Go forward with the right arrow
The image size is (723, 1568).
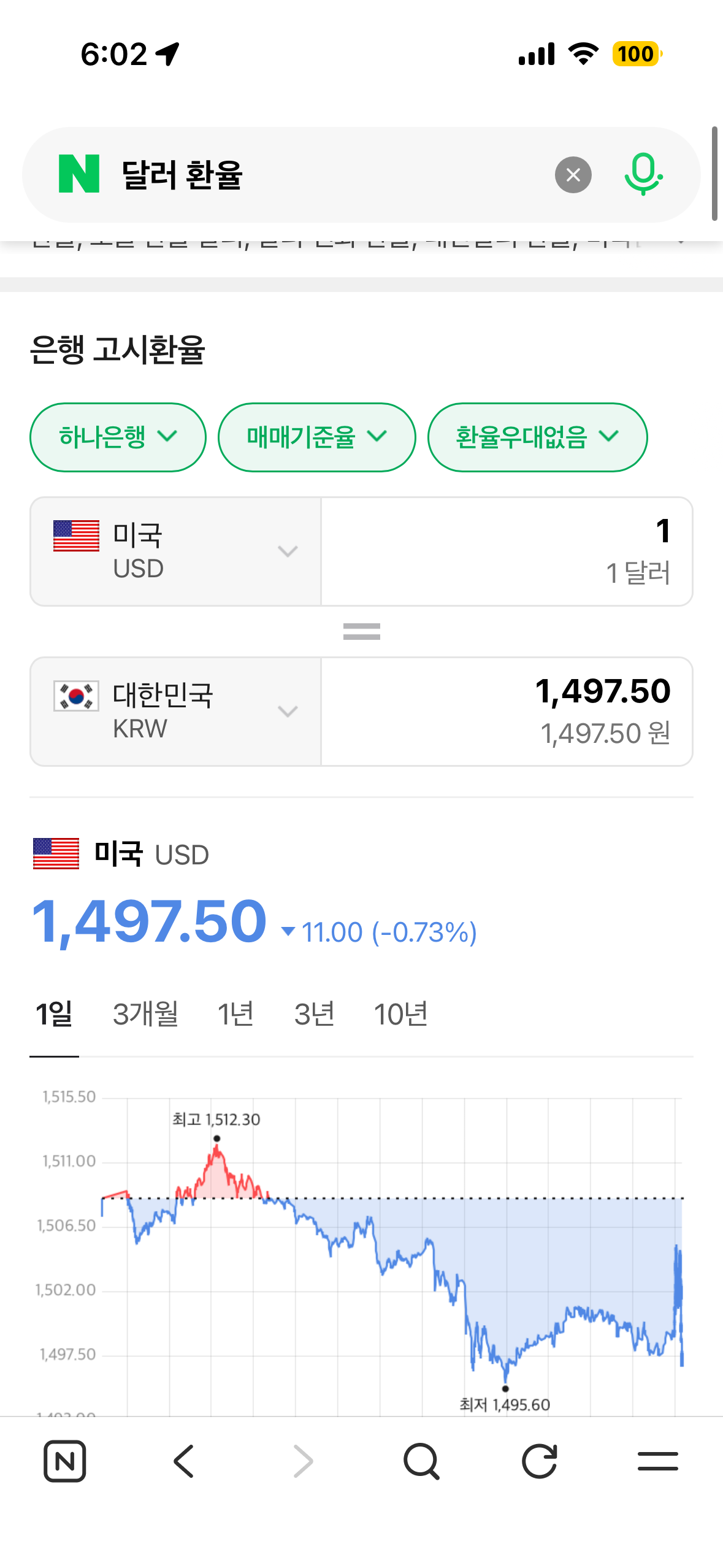(x=303, y=1461)
